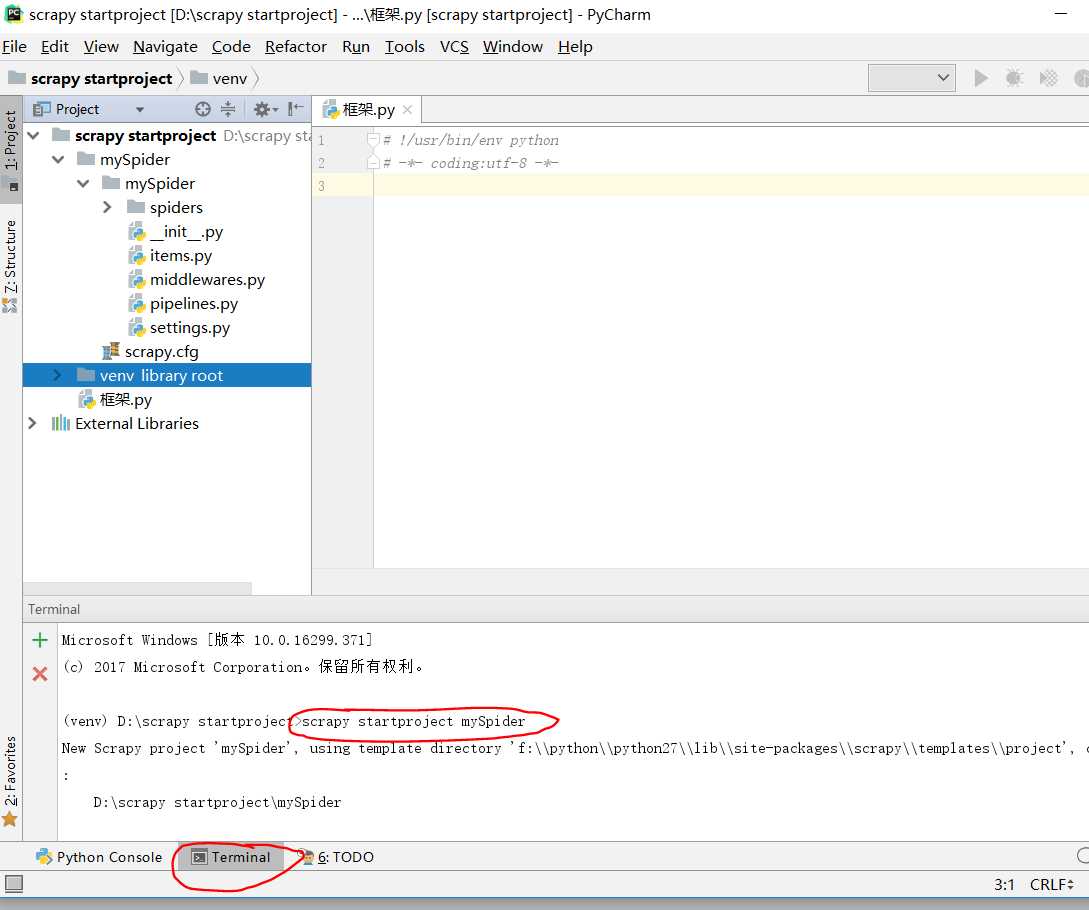The width and height of the screenshot is (1089, 910).
Task: Open the File menu
Action: point(14,47)
